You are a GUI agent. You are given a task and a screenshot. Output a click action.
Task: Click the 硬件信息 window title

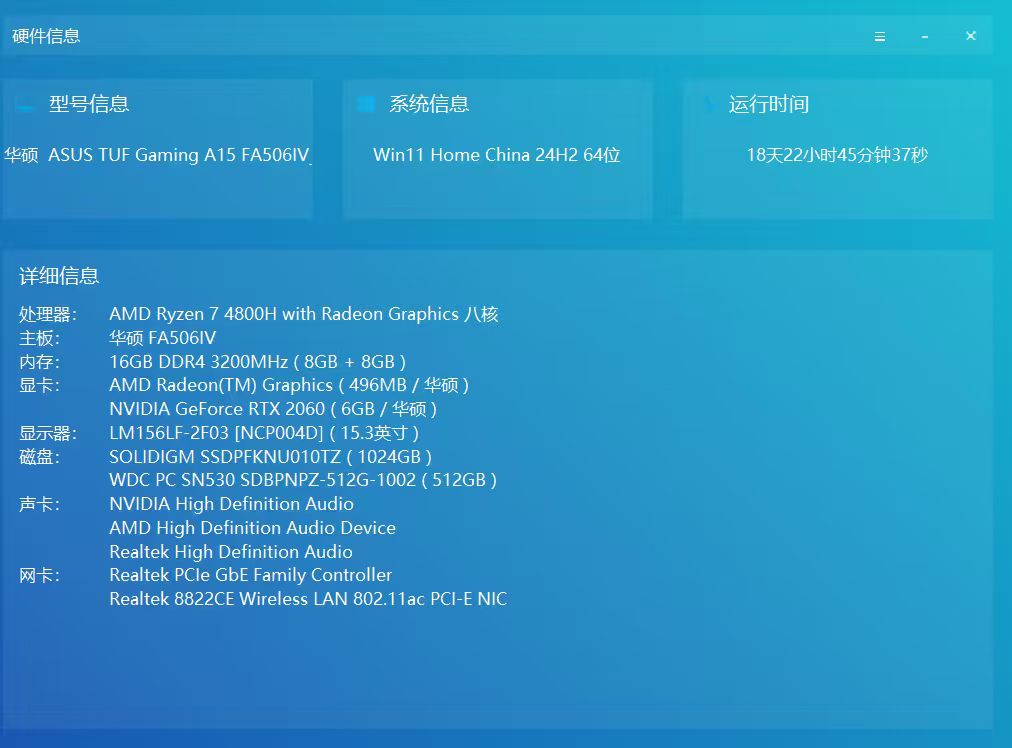click(46, 36)
